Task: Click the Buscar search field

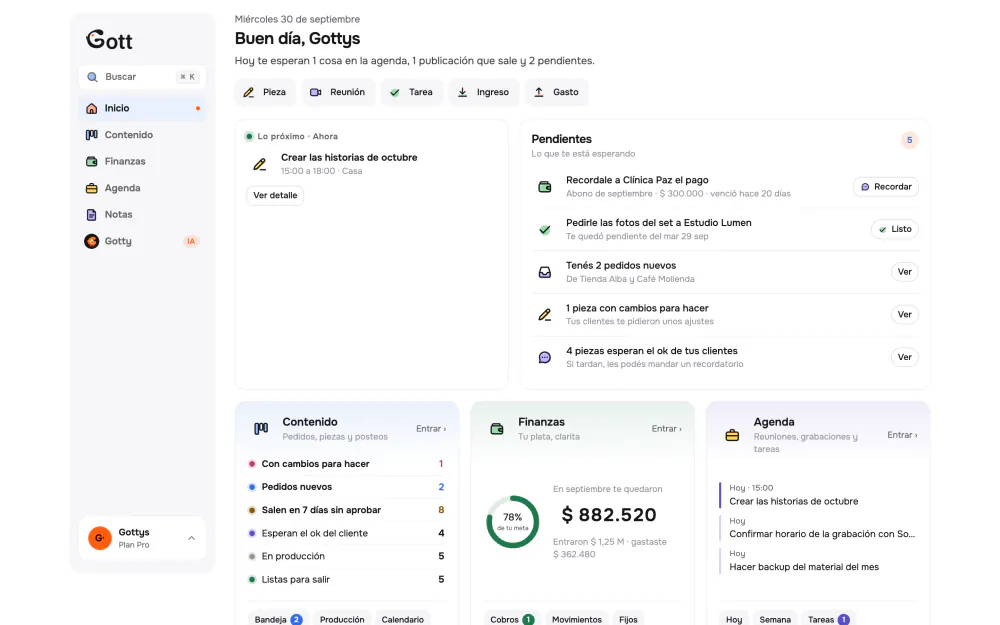Action: click(142, 77)
